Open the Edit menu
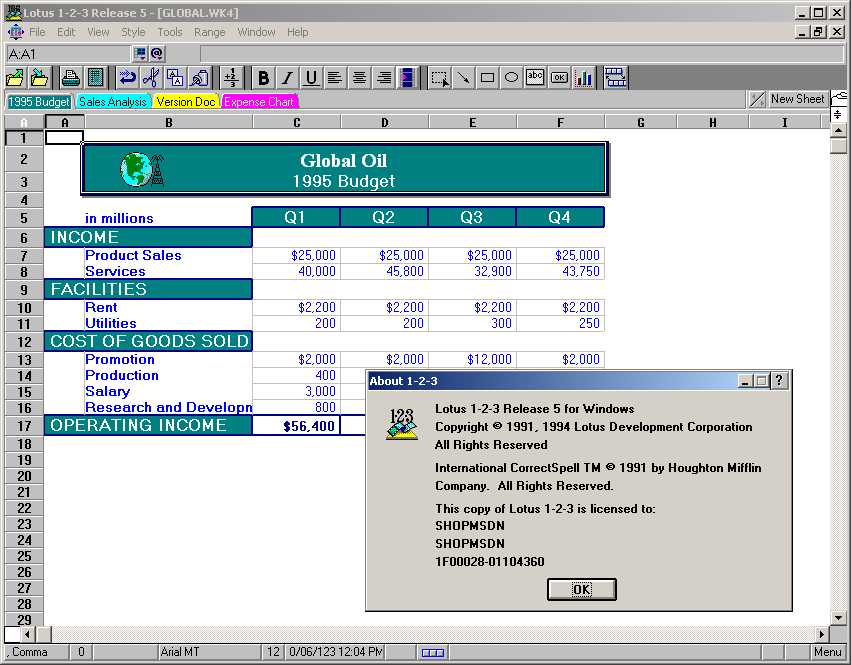The image size is (851, 665). pyautogui.click(x=66, y=32)
